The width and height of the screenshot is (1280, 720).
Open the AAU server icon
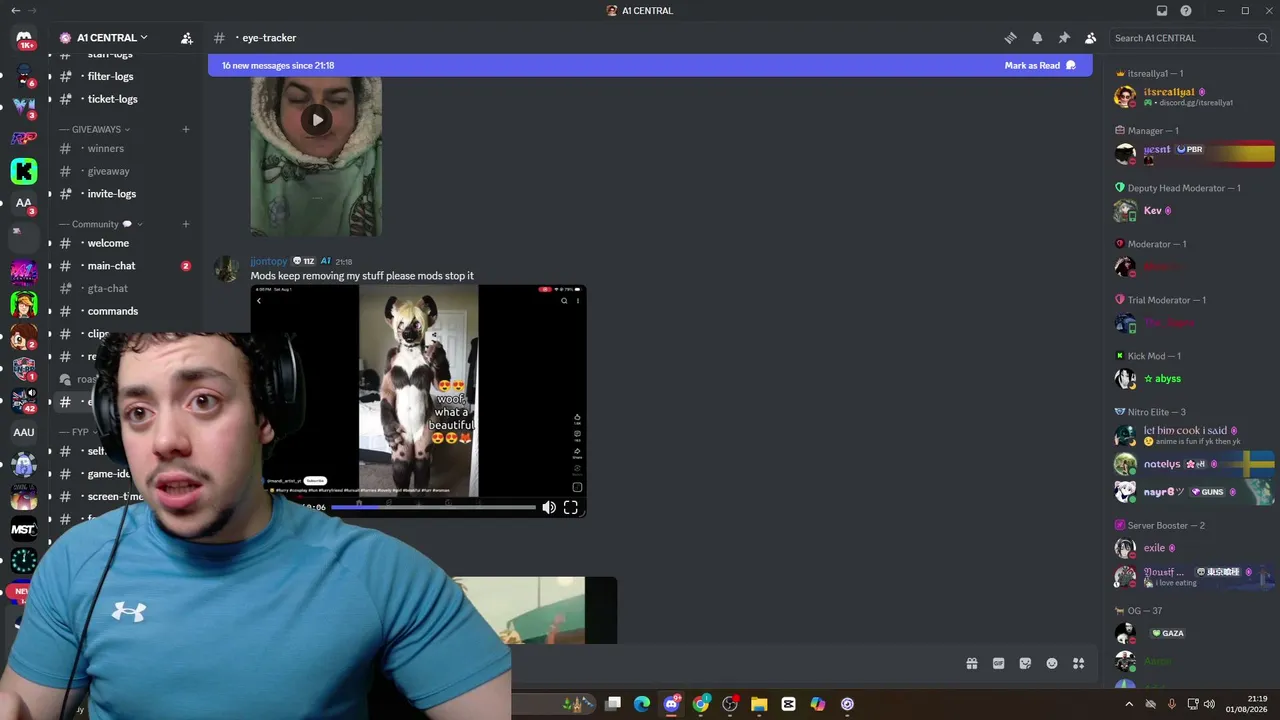[24, 432]
